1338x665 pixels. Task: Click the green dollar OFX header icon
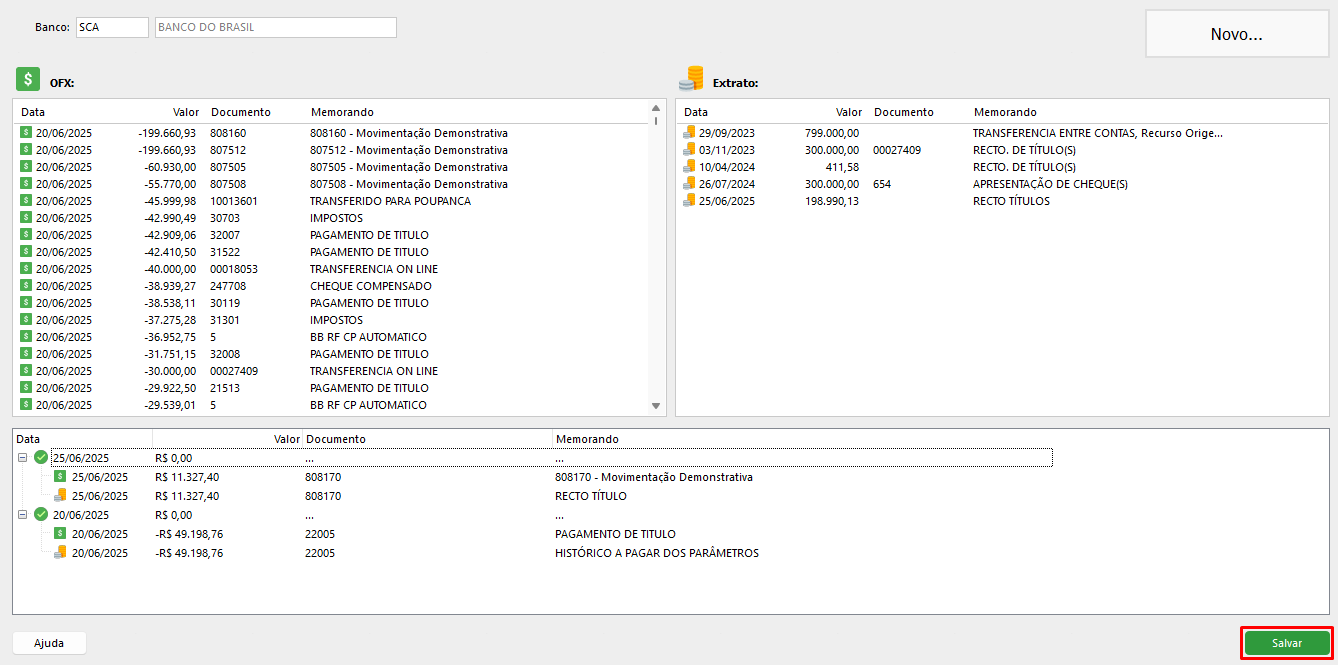point(28,80)
